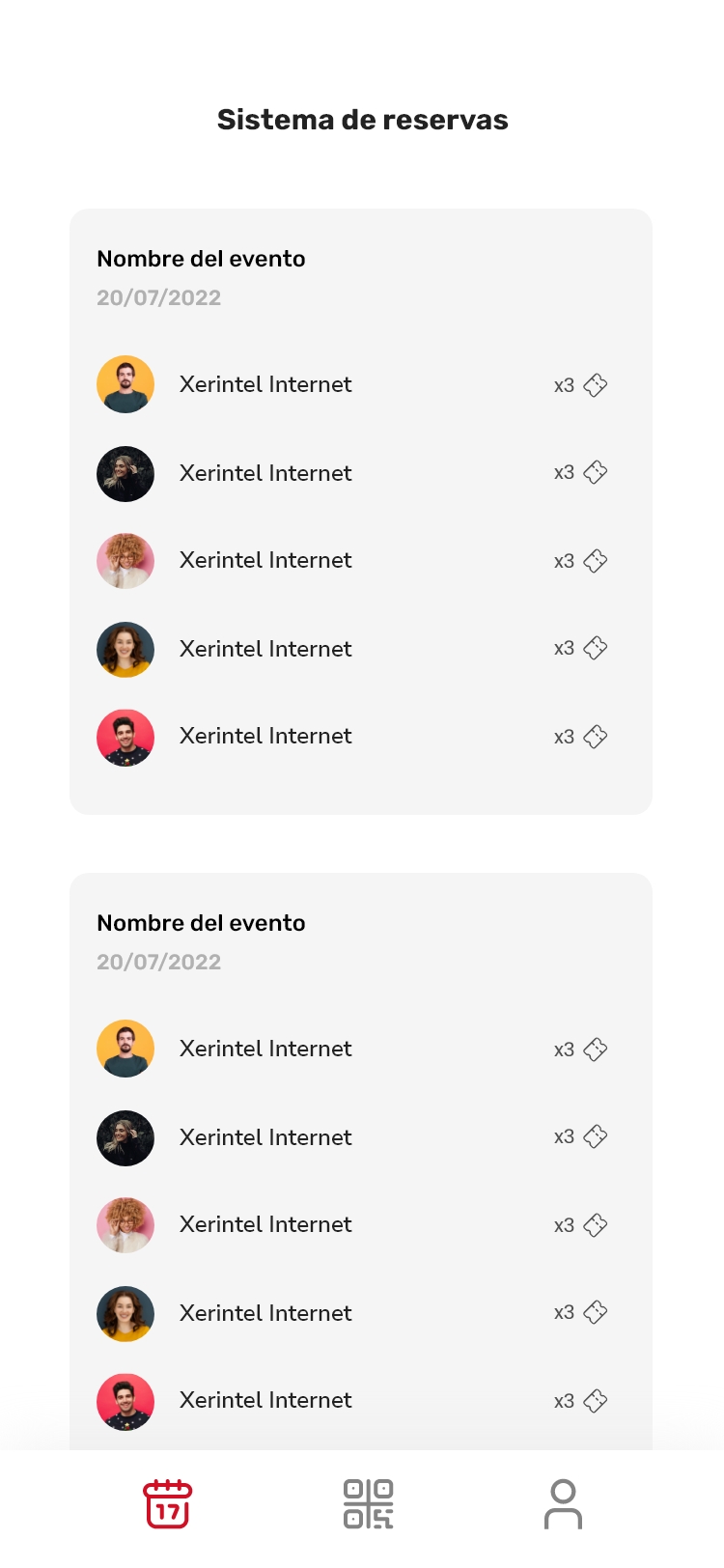
Task: Click ticket icon beside curly-haired avatar in first event
Action: pos(596,561)
